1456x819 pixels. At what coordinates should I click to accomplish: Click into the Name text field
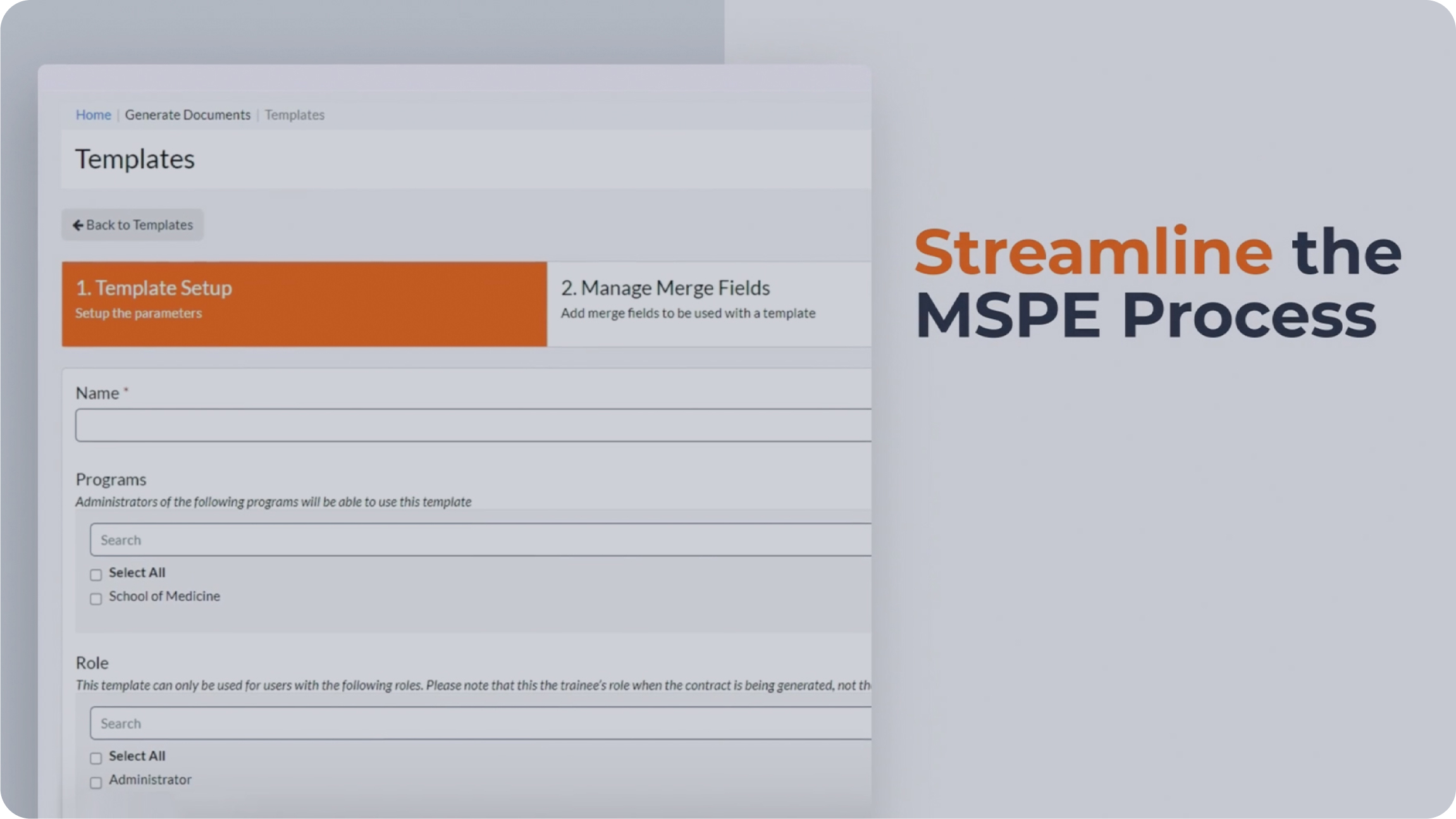click(x=472, y=425)
